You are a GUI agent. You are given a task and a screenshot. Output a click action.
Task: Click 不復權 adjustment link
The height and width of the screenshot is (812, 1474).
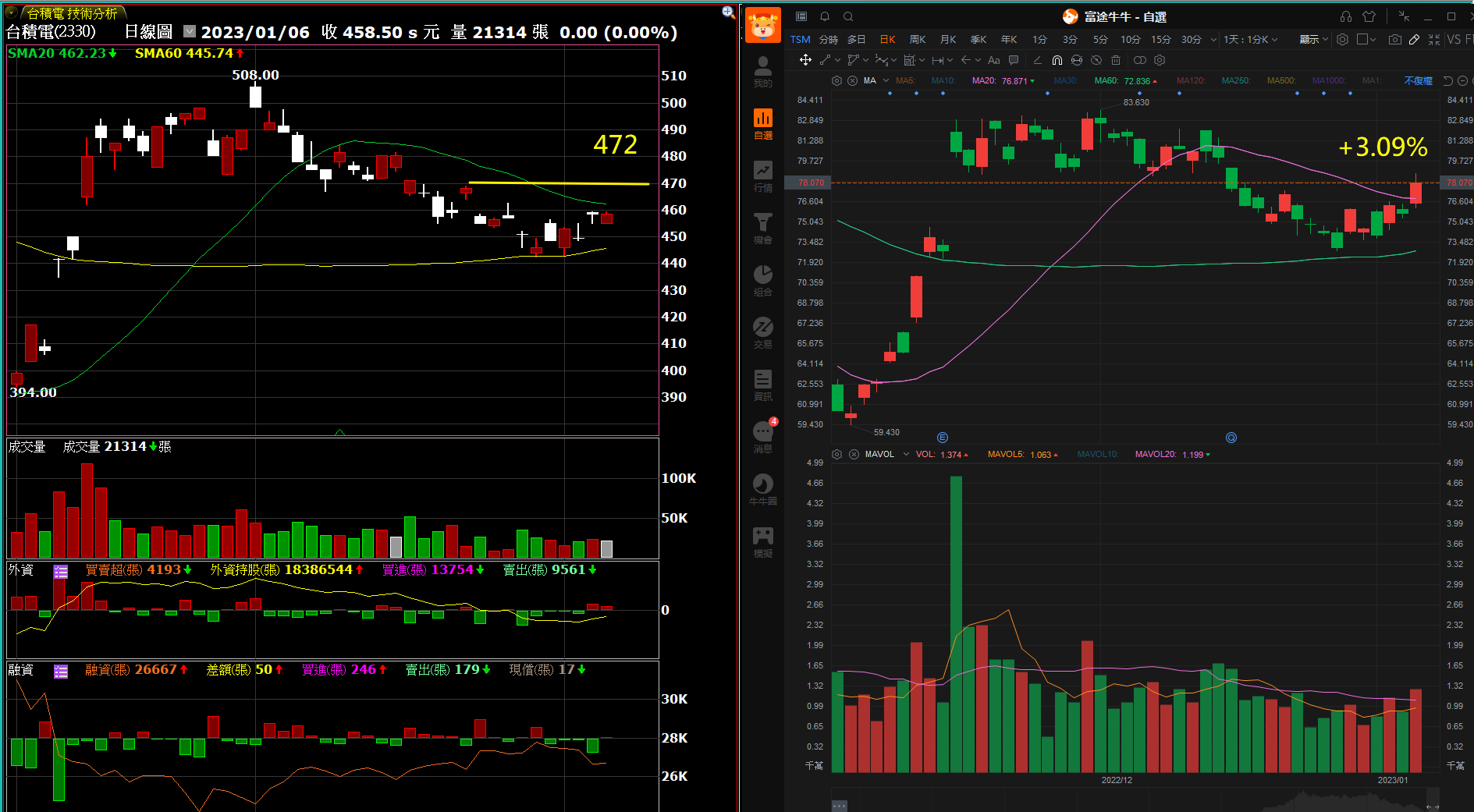click(x=1418, y=80)
